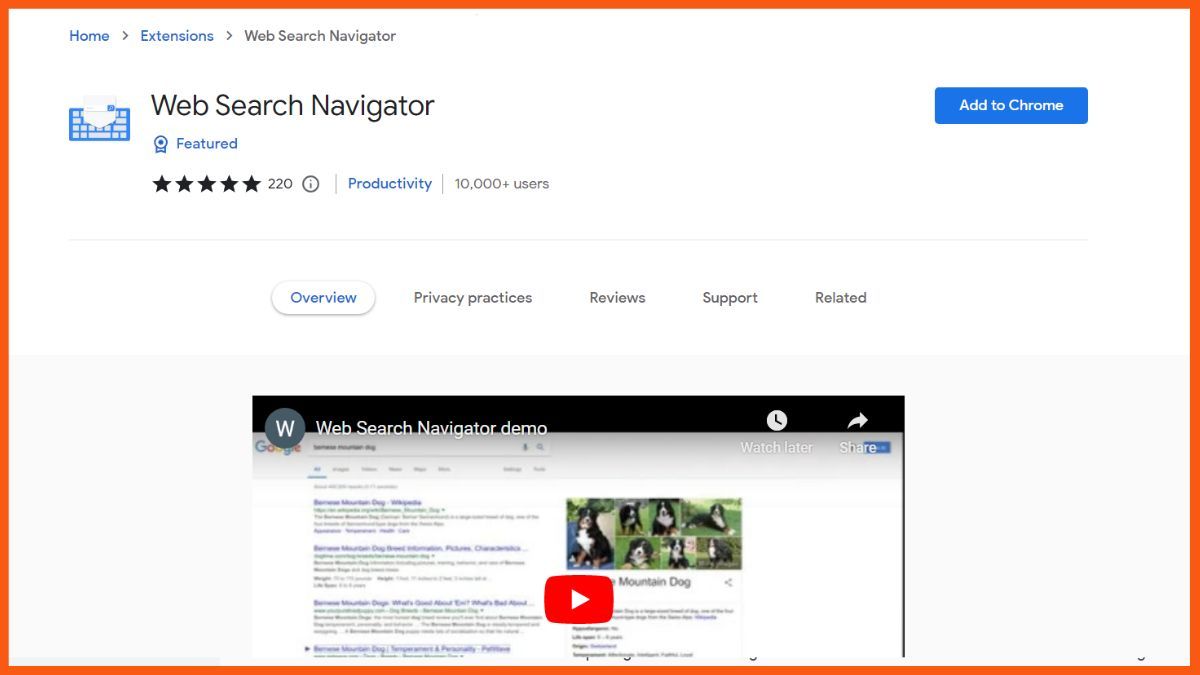The height and width of the screenshot is (675, 1200).
Task: Click the Web Search Navigator keyboard logo
Action: pyautogui.click(x=99, y=119)
